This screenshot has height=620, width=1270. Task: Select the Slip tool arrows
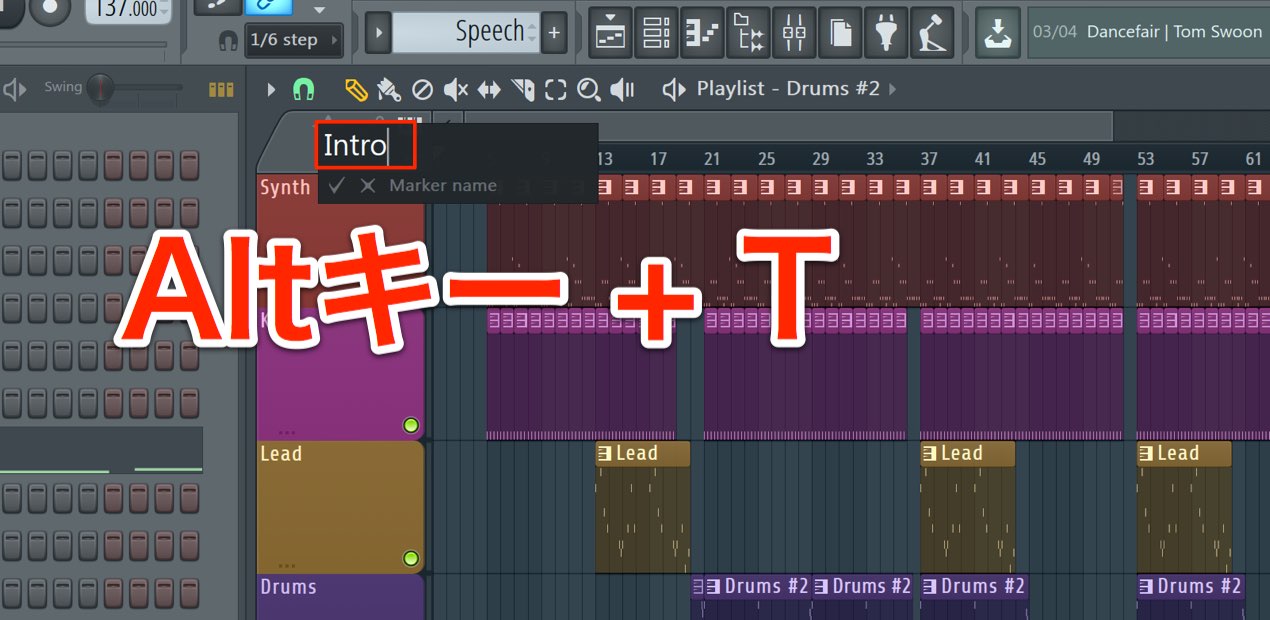pyautogui.click(x=489, y=90)
